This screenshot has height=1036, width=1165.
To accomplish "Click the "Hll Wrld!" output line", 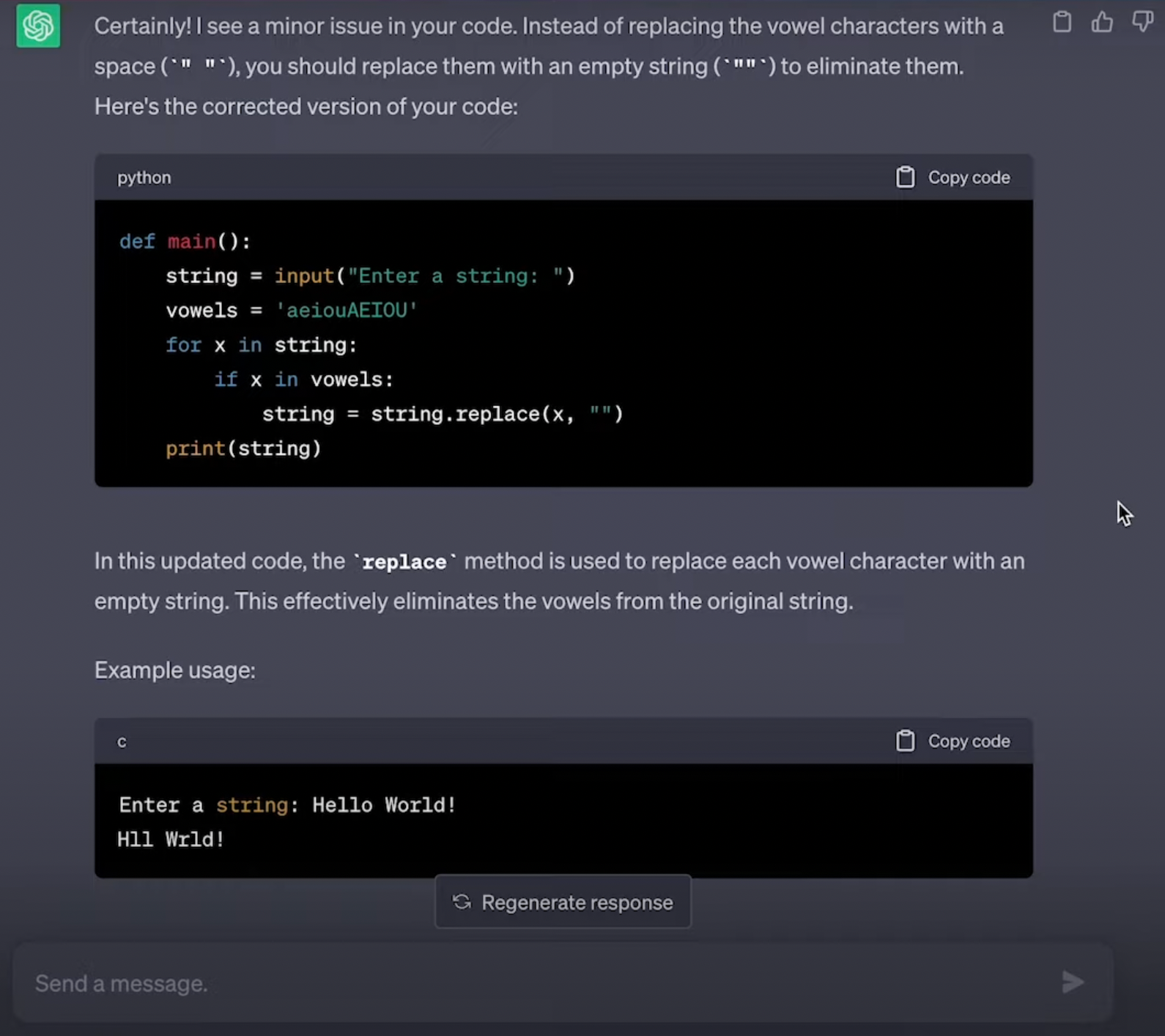I will coord(171,839).
